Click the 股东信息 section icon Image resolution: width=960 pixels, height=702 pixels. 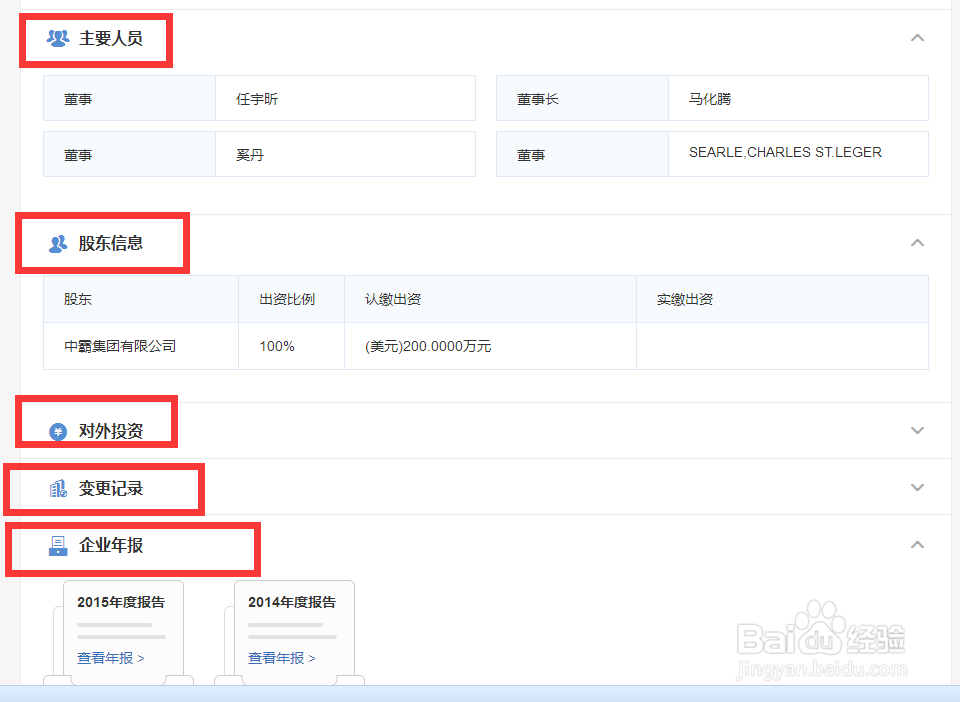(56, 242)
